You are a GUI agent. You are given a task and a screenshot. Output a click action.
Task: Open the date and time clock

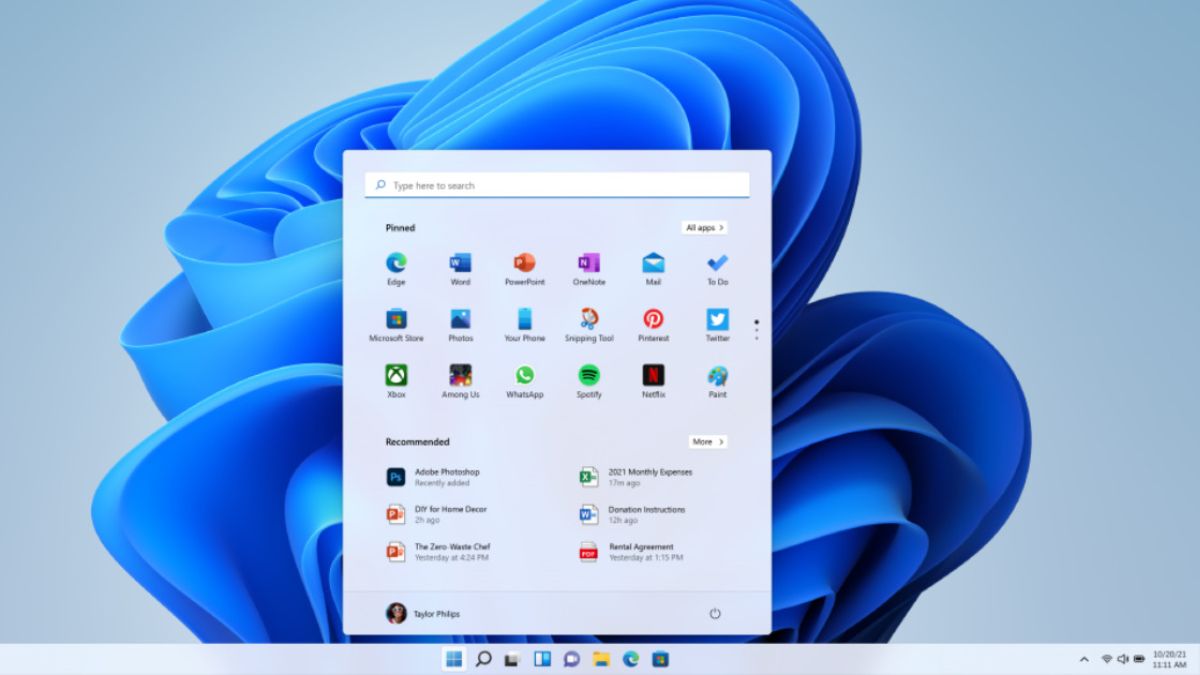click(x=1169, y=659)
